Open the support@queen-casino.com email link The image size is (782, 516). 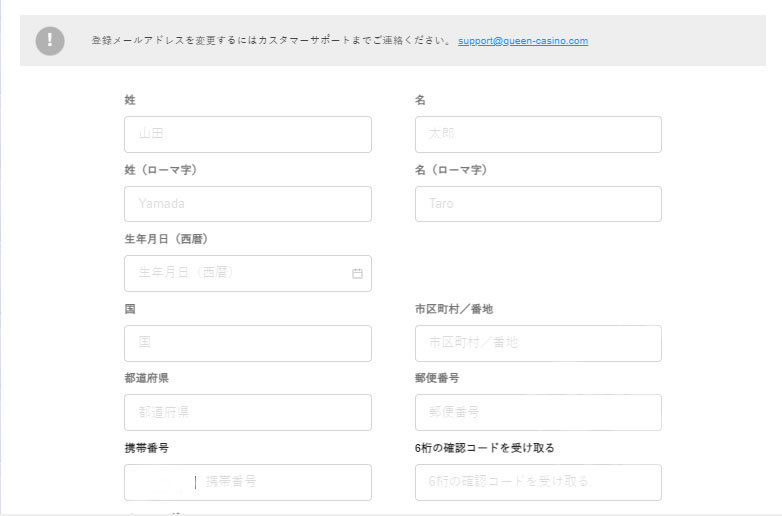click(x=523, y=41)
